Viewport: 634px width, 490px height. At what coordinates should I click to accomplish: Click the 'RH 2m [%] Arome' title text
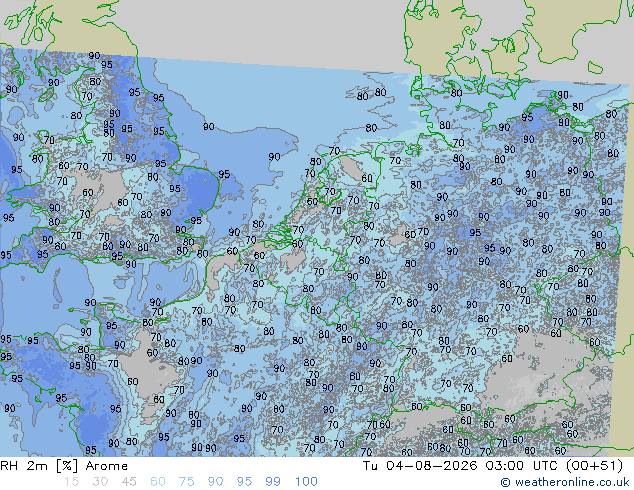coord(64,466)
